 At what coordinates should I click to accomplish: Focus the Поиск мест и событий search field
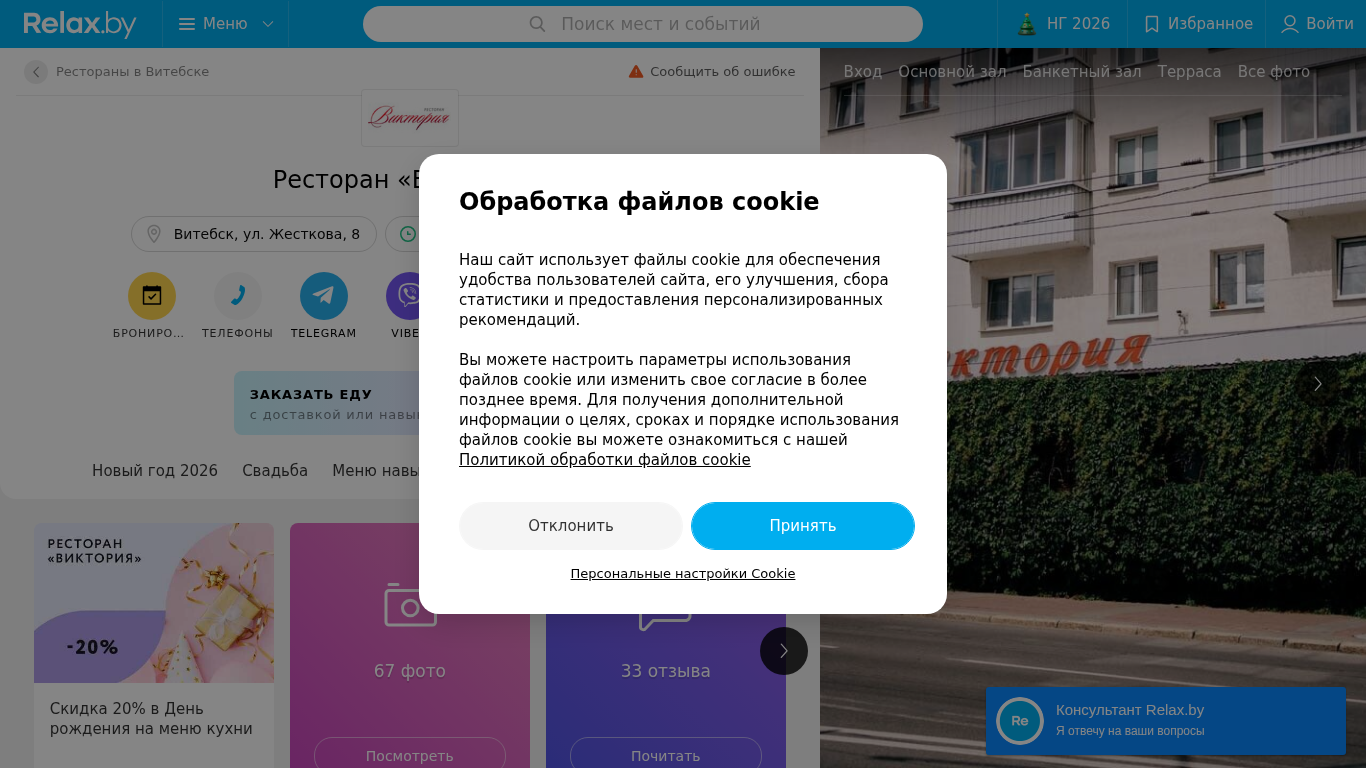click(643, 24)
